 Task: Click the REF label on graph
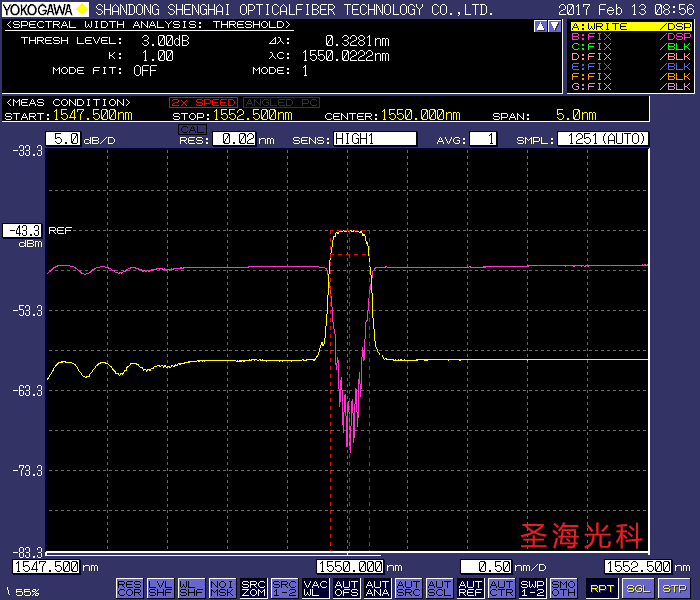pos(60,231)
